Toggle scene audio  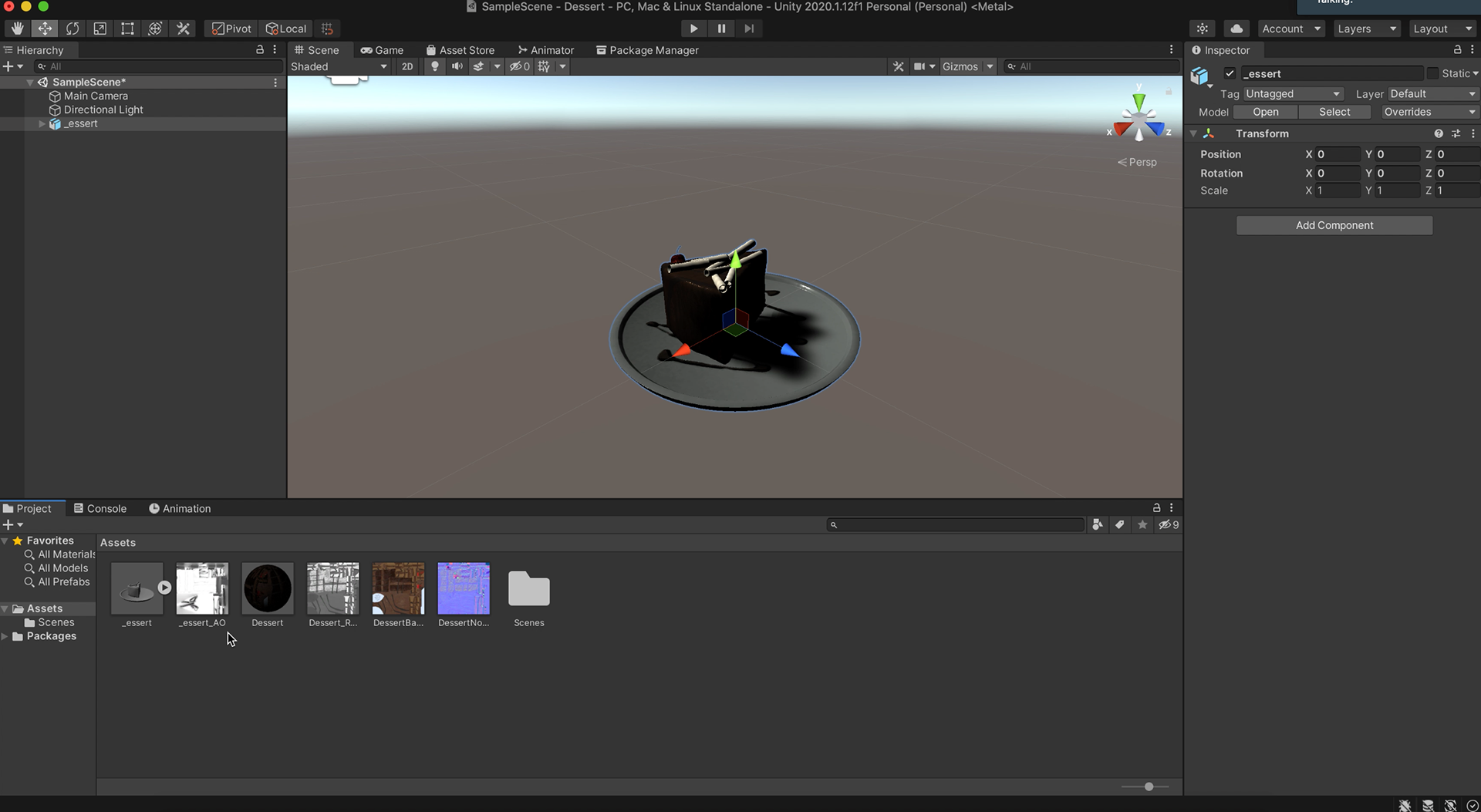457,66
